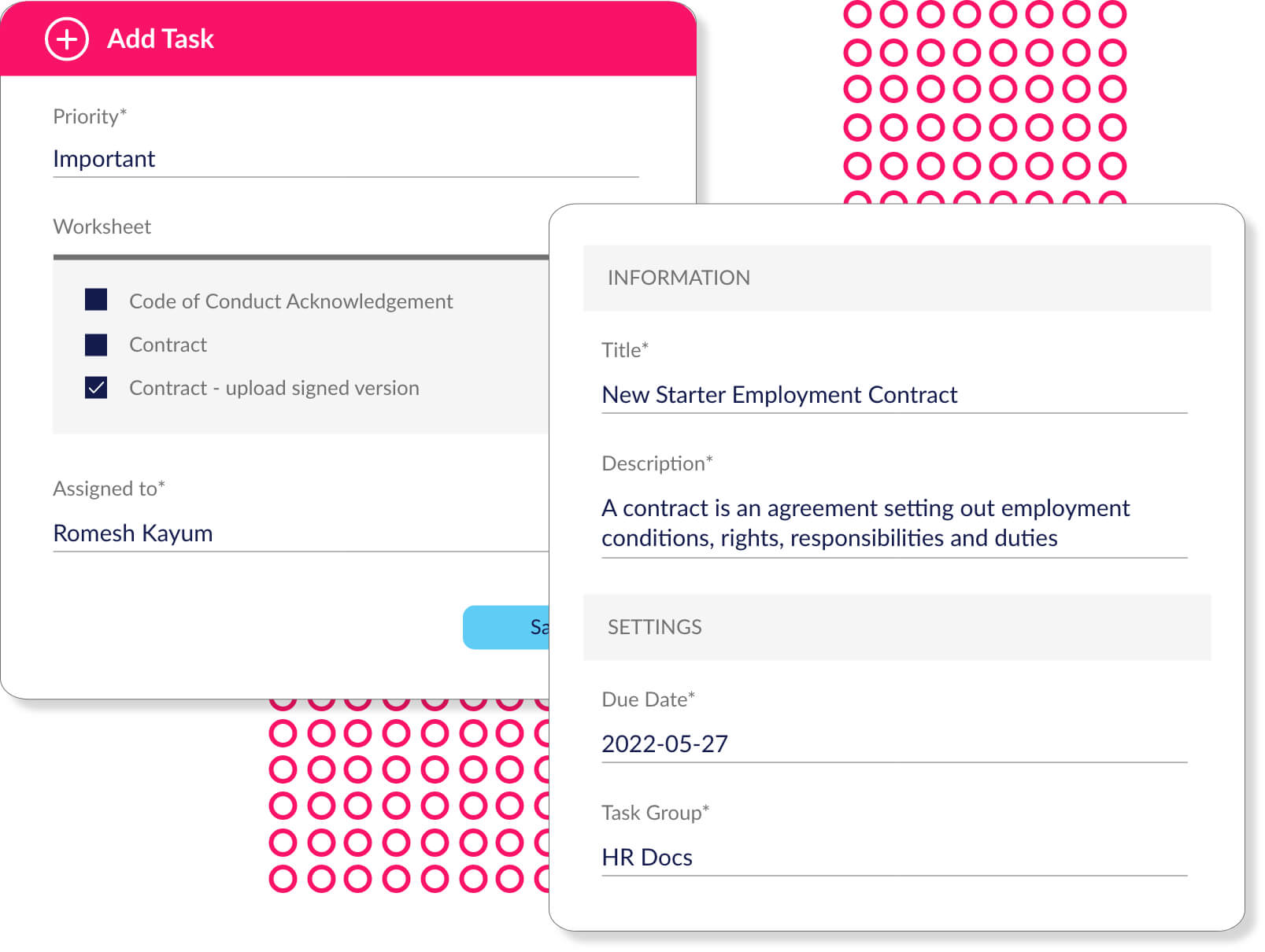Click the blue Save button
The height and width of the screenshot is (952, 1265).
point(506,627)
